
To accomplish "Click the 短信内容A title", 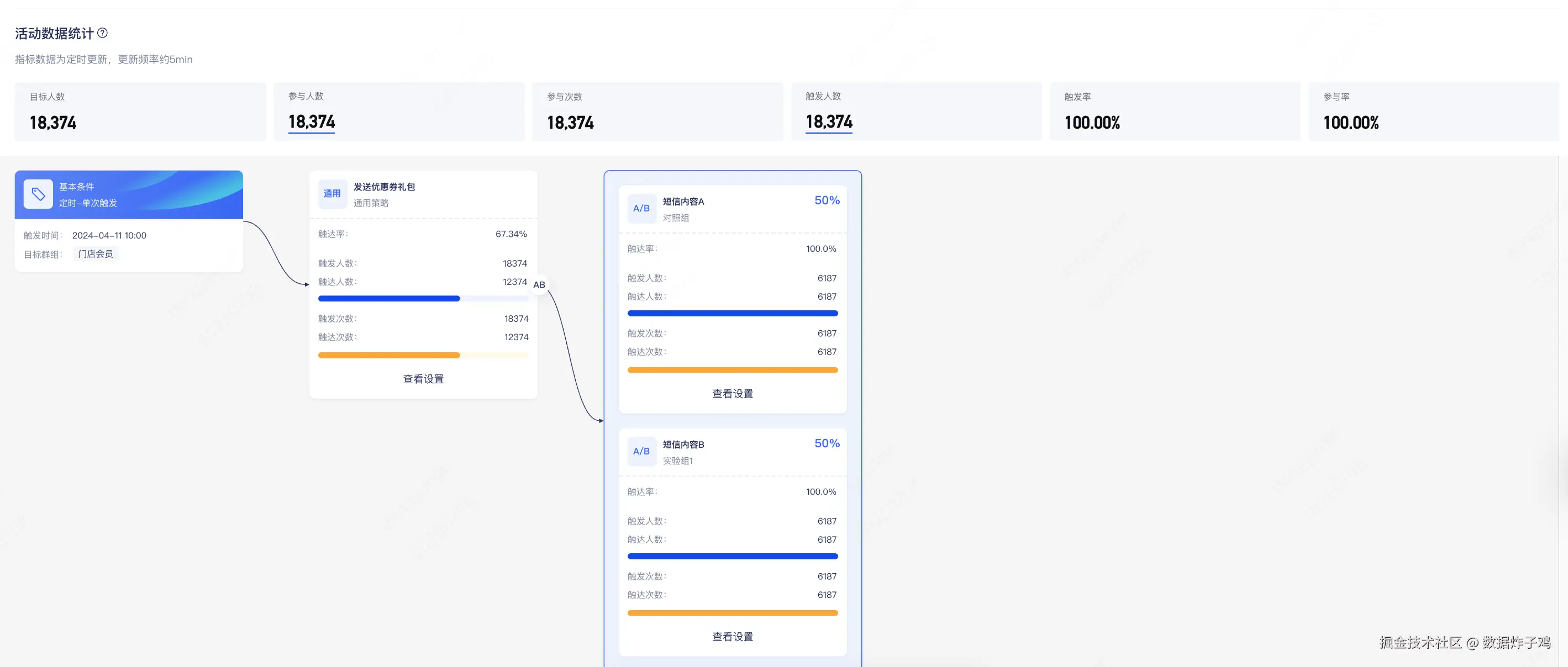I will tap(683, 202).
